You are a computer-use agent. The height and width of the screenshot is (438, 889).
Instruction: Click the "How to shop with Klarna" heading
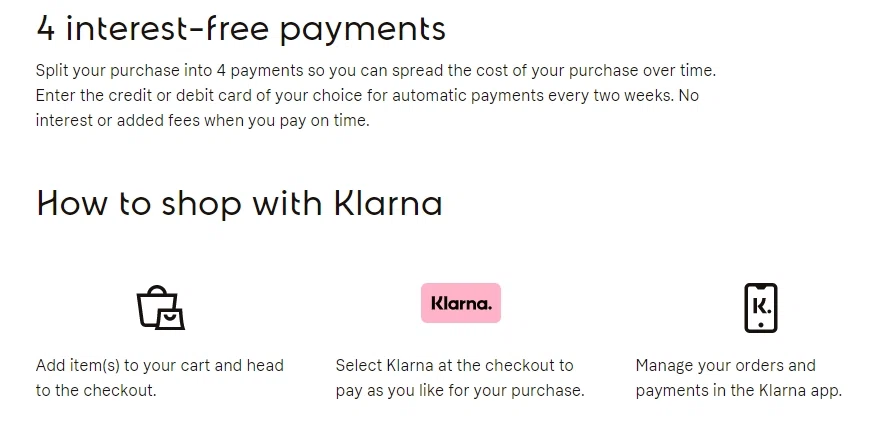(x=239, y=203)
